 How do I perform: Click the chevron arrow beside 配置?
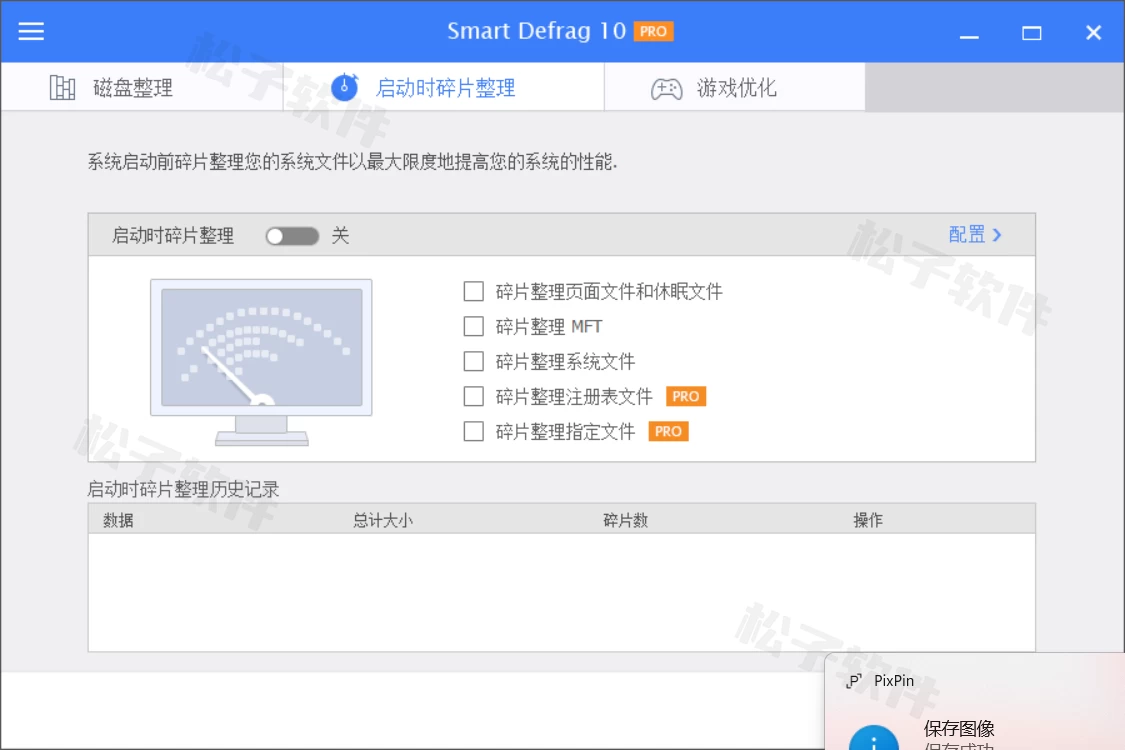(997, 235)
